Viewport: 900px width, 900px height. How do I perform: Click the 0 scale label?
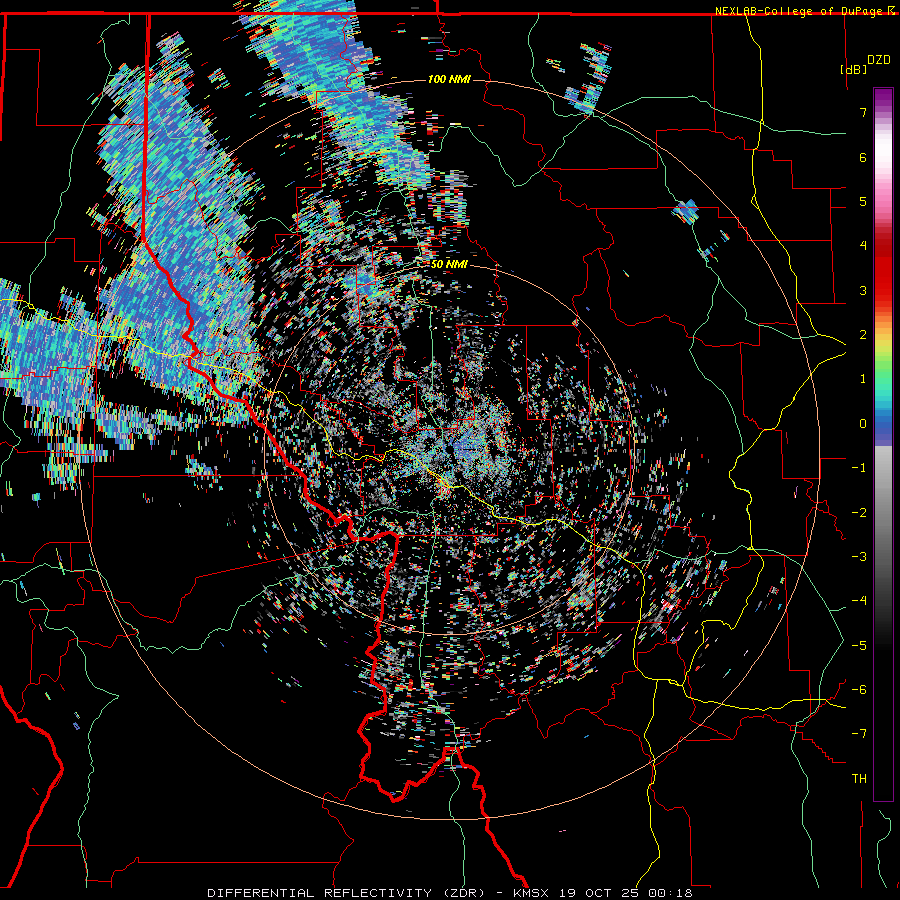coord(863,424)
